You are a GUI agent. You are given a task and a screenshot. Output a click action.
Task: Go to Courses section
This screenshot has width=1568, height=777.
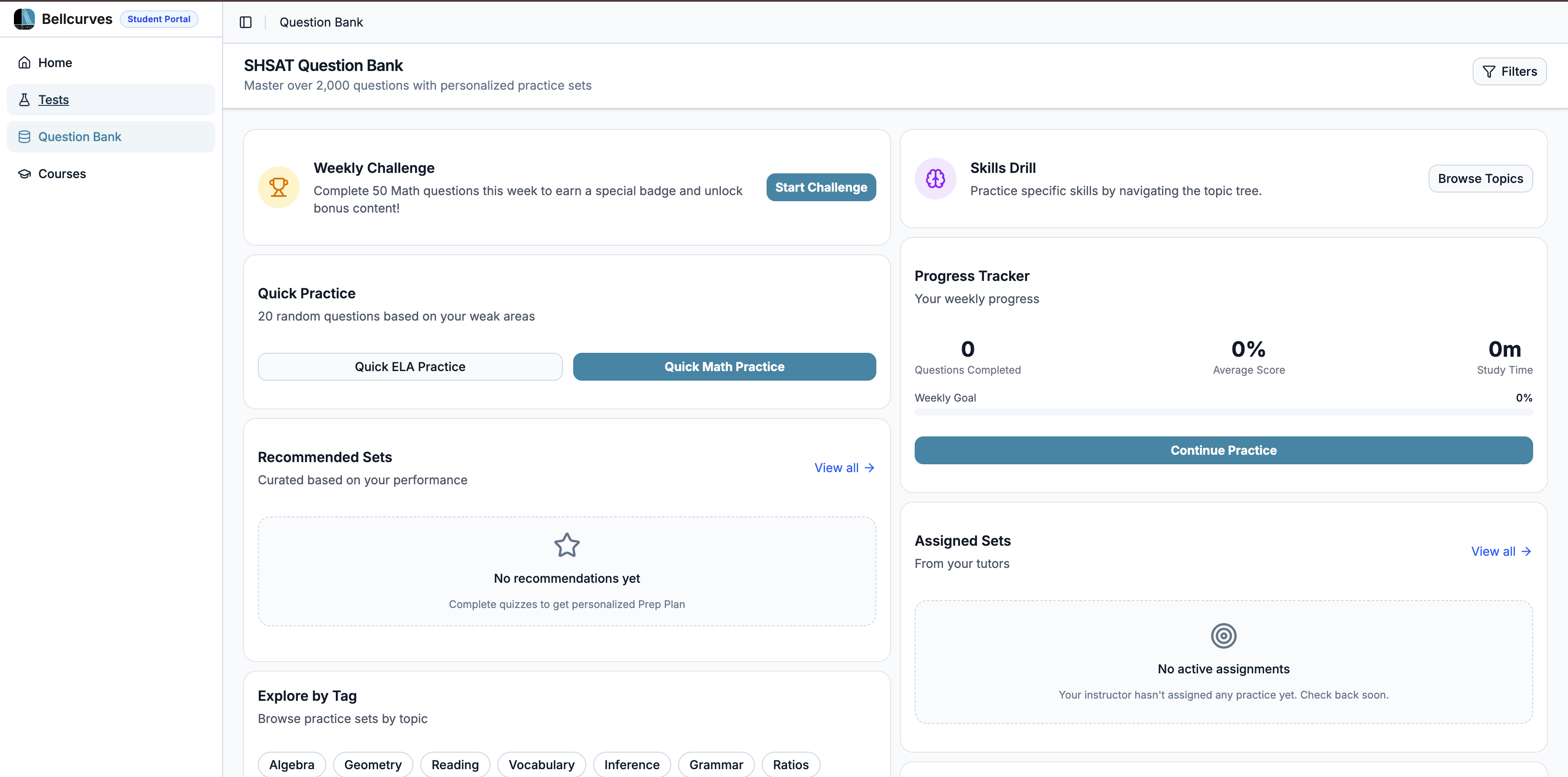pyautogui.click(x=111, y=174)
